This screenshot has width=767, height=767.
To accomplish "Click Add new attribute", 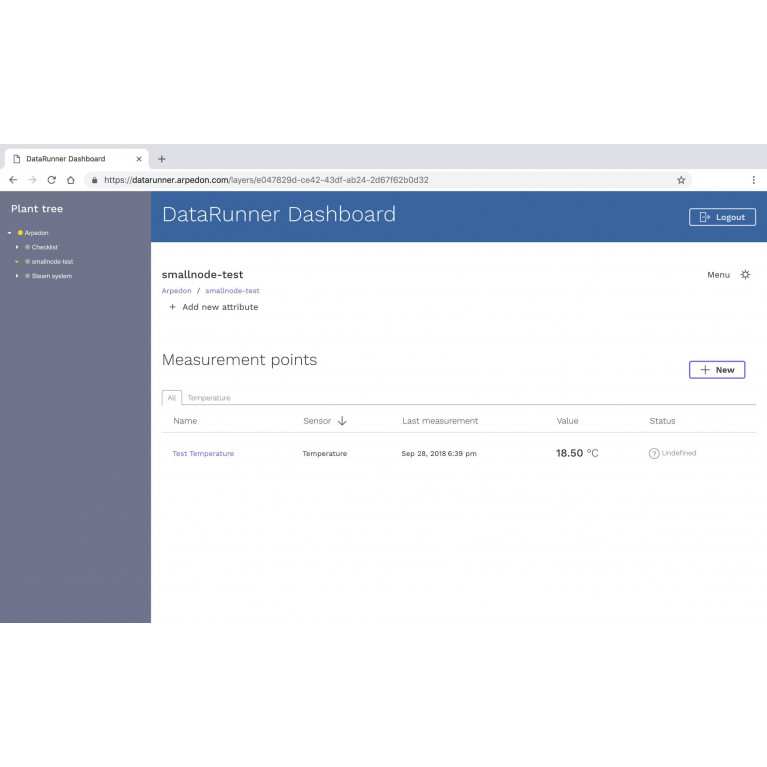I will point(220,307).
